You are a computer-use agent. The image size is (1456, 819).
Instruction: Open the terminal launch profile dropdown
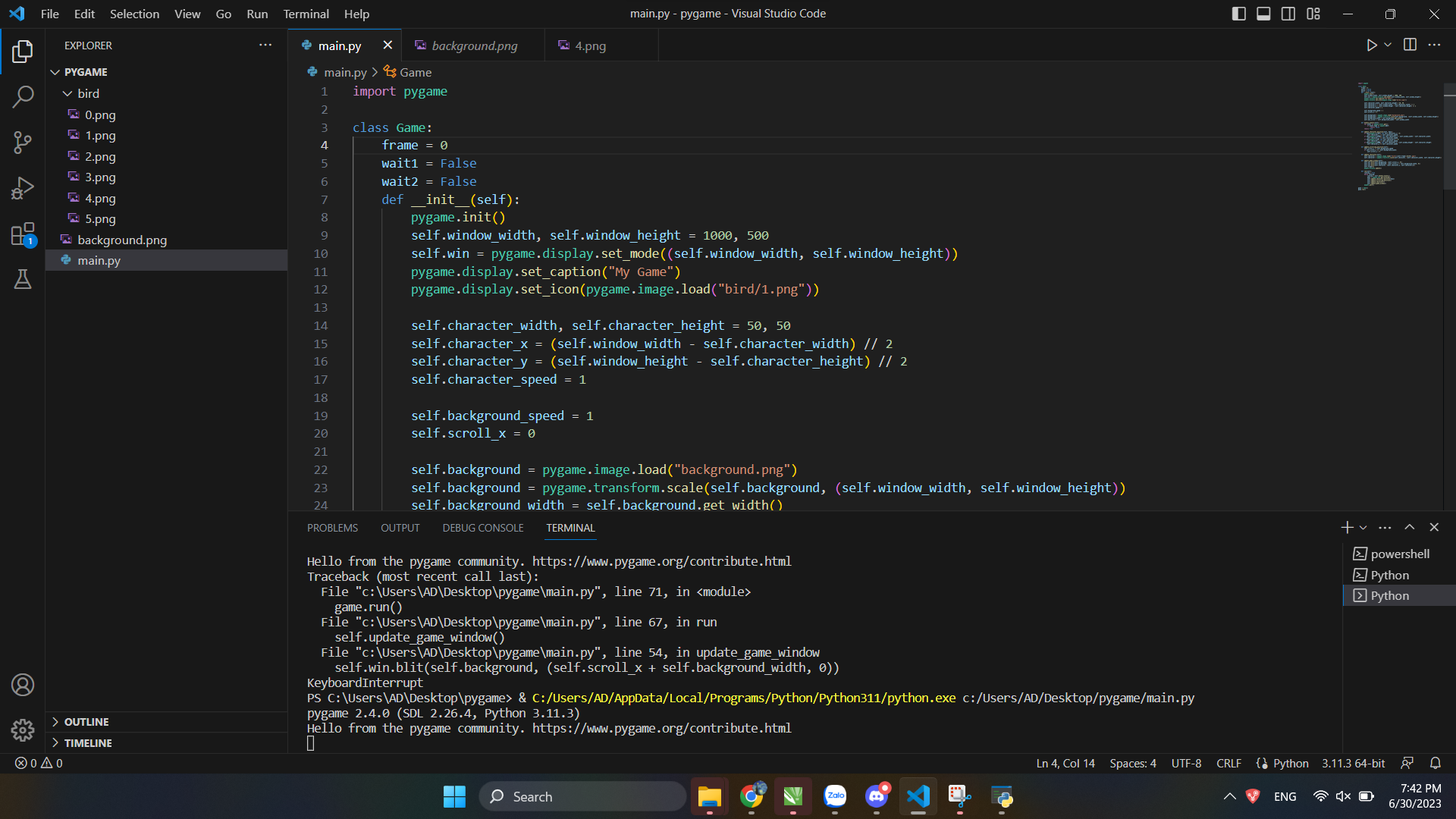tap(1363, 527)
